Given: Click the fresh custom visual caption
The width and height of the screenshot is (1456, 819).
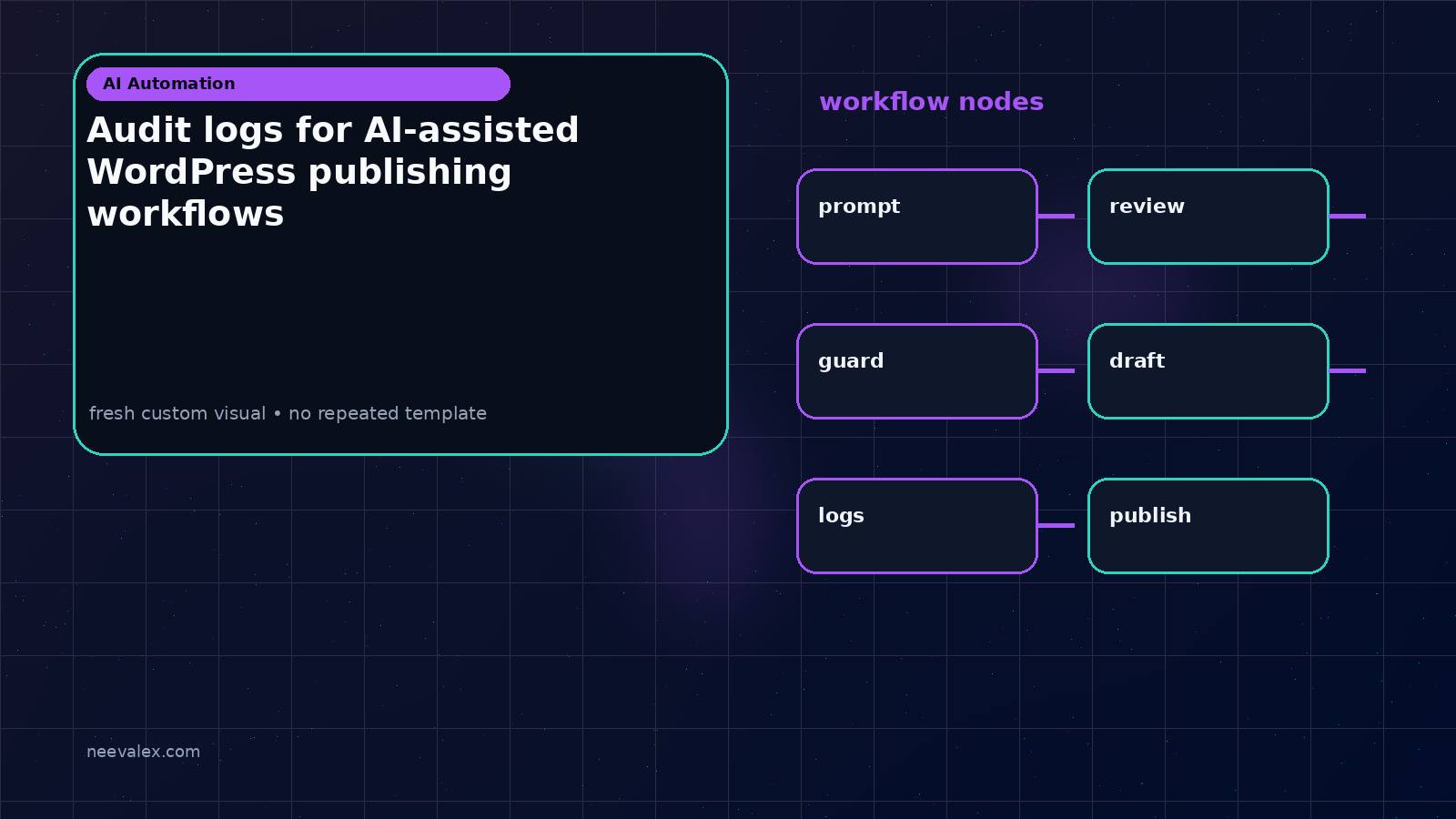Looking at the screenshot, I should point(288,413).
